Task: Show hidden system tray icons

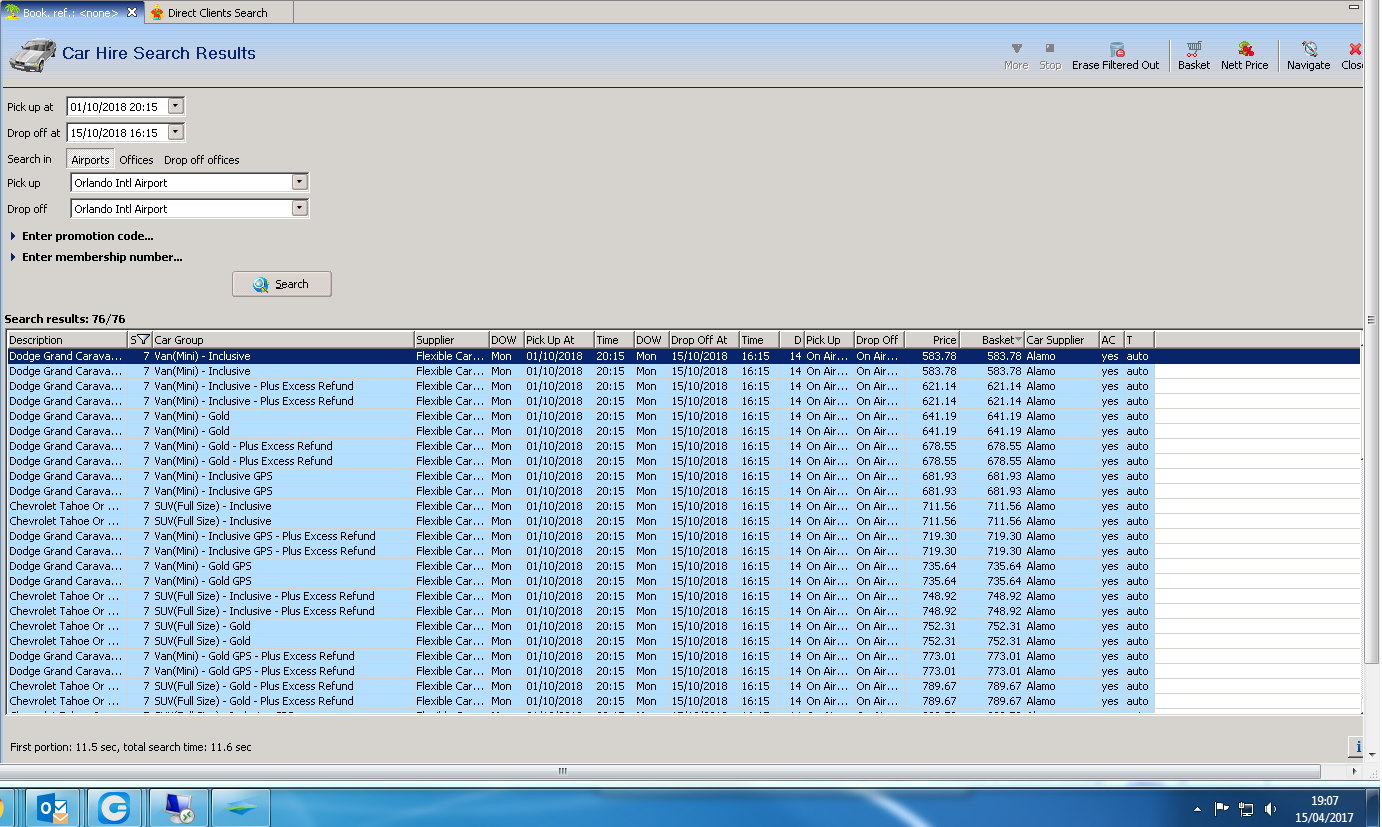Action: [1198, 809]
